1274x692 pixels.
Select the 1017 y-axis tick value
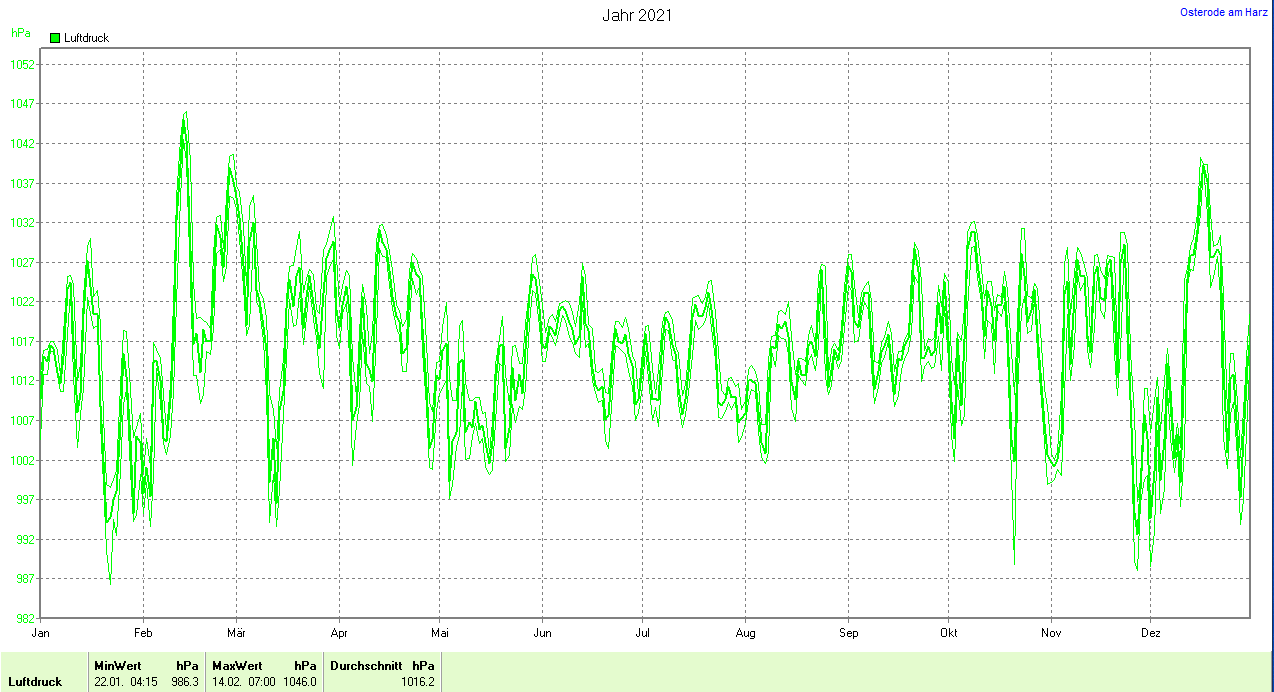[x=22, y=341]
